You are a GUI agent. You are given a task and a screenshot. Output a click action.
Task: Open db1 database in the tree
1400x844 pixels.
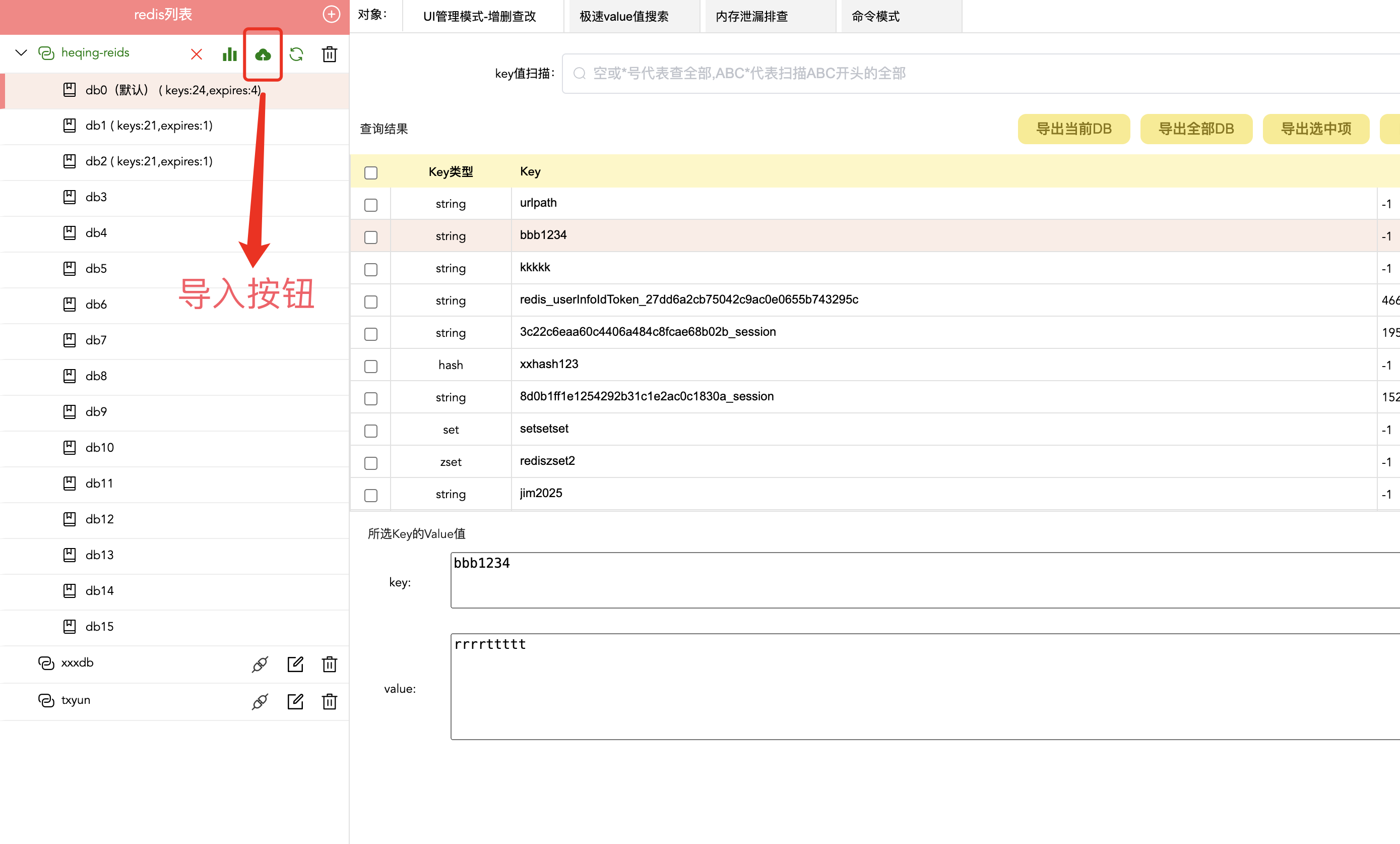(149, 126)
